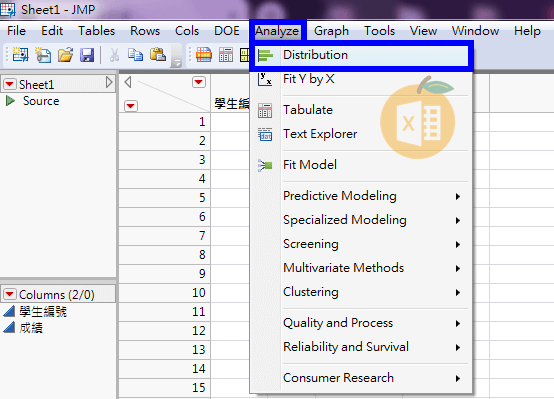Viewport: 554px width, 399px height.
Task: Click the 學生編號 column header
Action: pyautogui.click(x=232, y=104)
